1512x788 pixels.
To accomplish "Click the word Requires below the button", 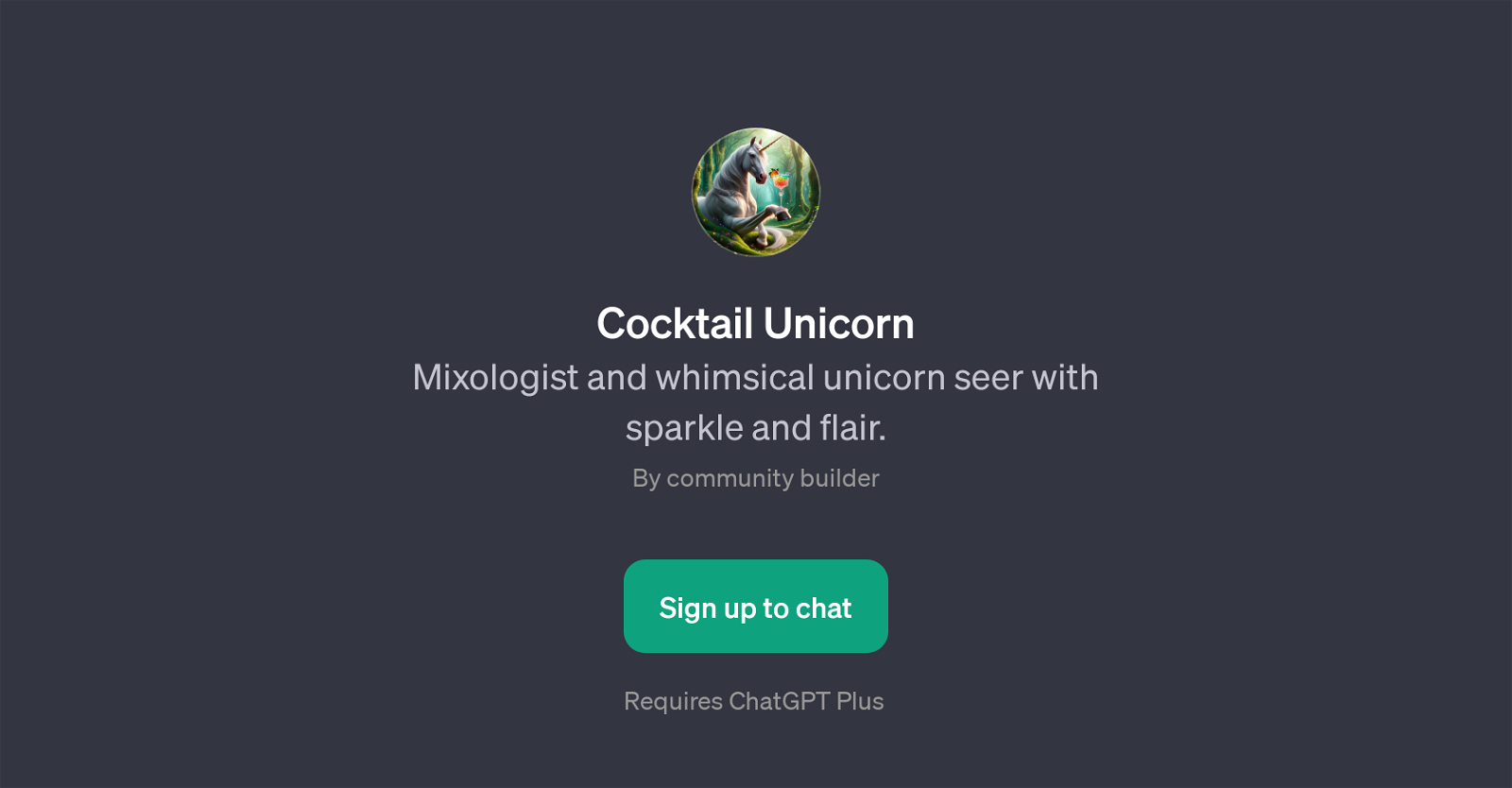I will tap(673, 701).
